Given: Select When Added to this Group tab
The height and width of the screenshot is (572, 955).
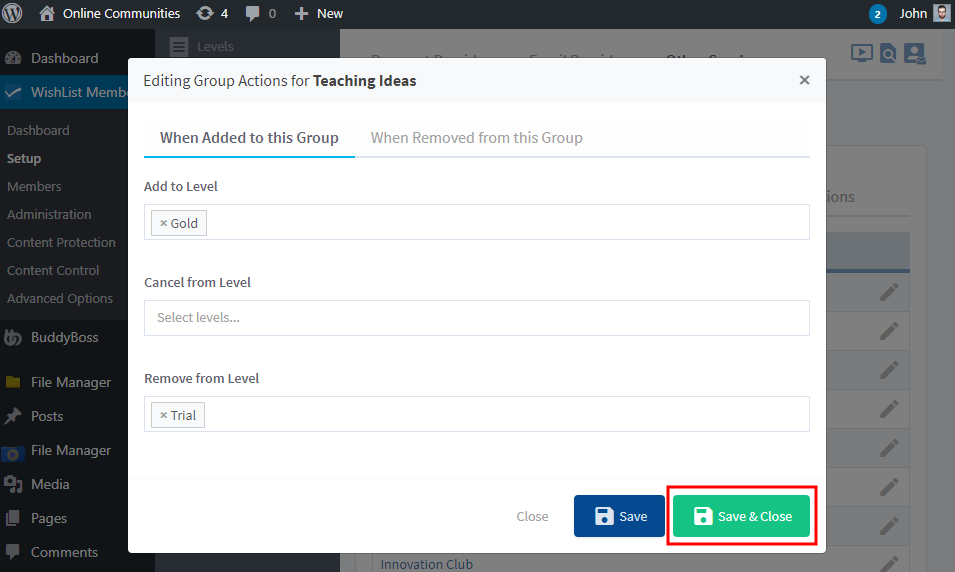Looking at the screenshot, I should pos(249,138).
